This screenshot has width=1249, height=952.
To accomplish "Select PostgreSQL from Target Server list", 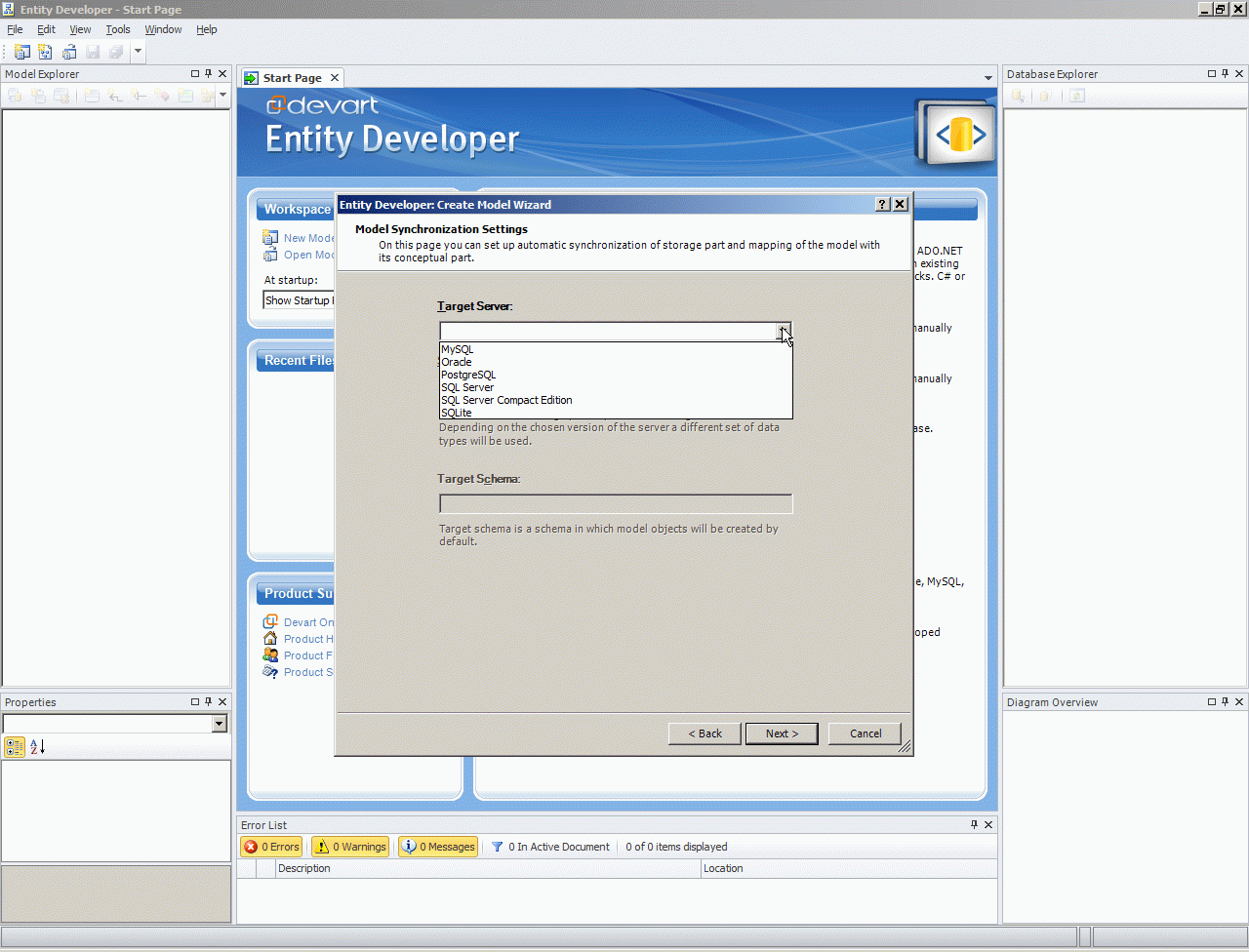I will (616, 375).
